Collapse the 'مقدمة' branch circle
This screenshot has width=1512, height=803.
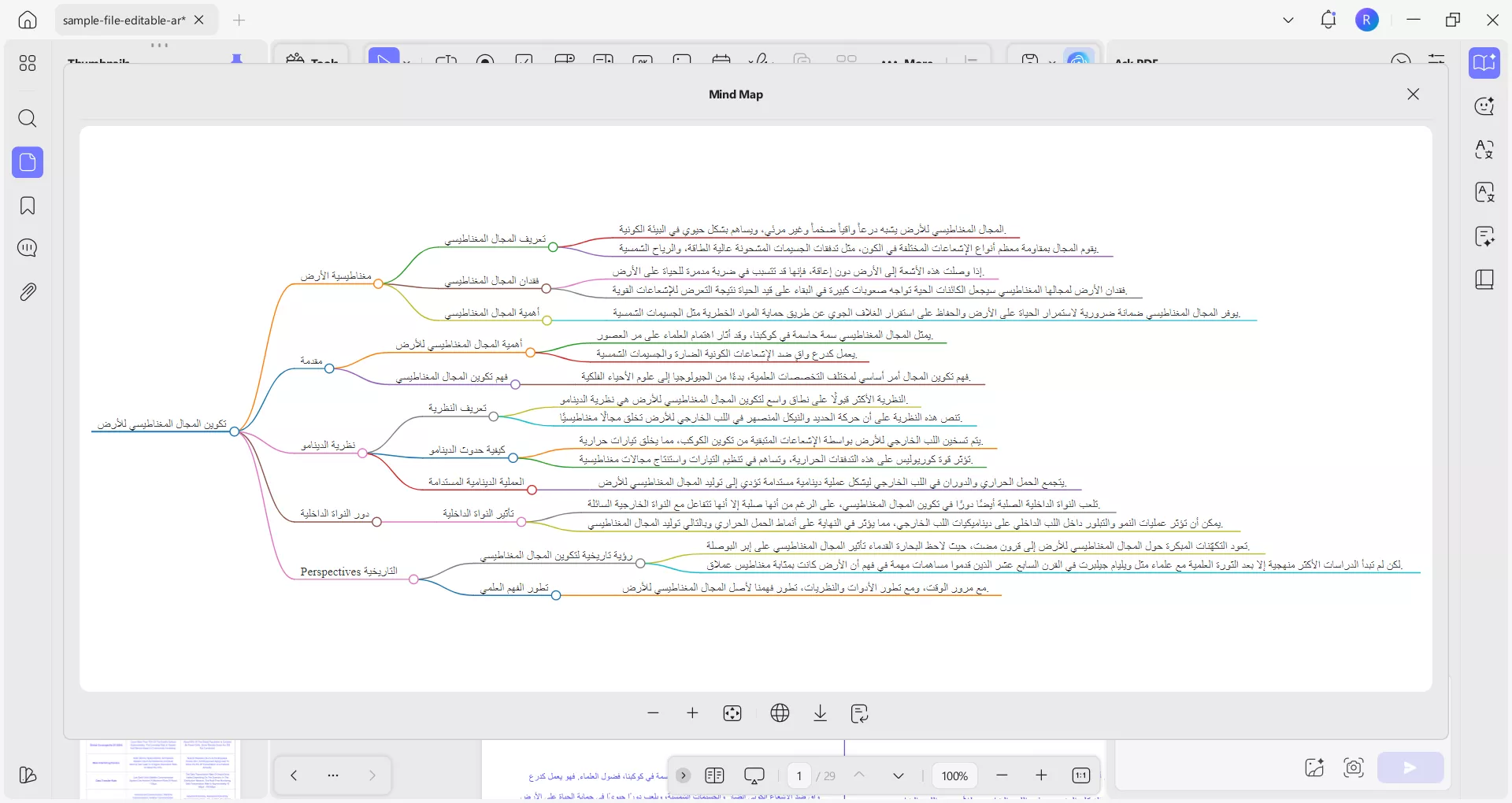tap(329, 368)
